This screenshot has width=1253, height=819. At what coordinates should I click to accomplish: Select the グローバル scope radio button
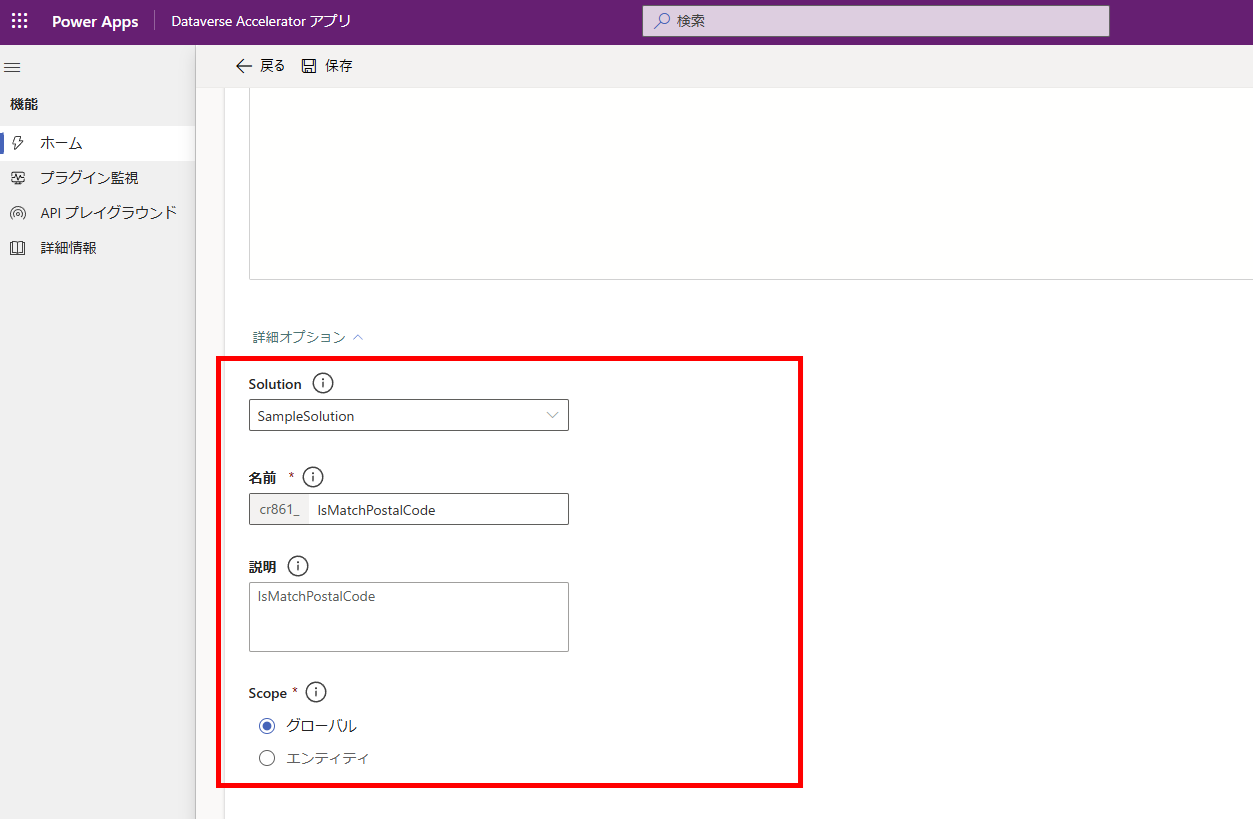pyautogui.click(x=267, y=726)
